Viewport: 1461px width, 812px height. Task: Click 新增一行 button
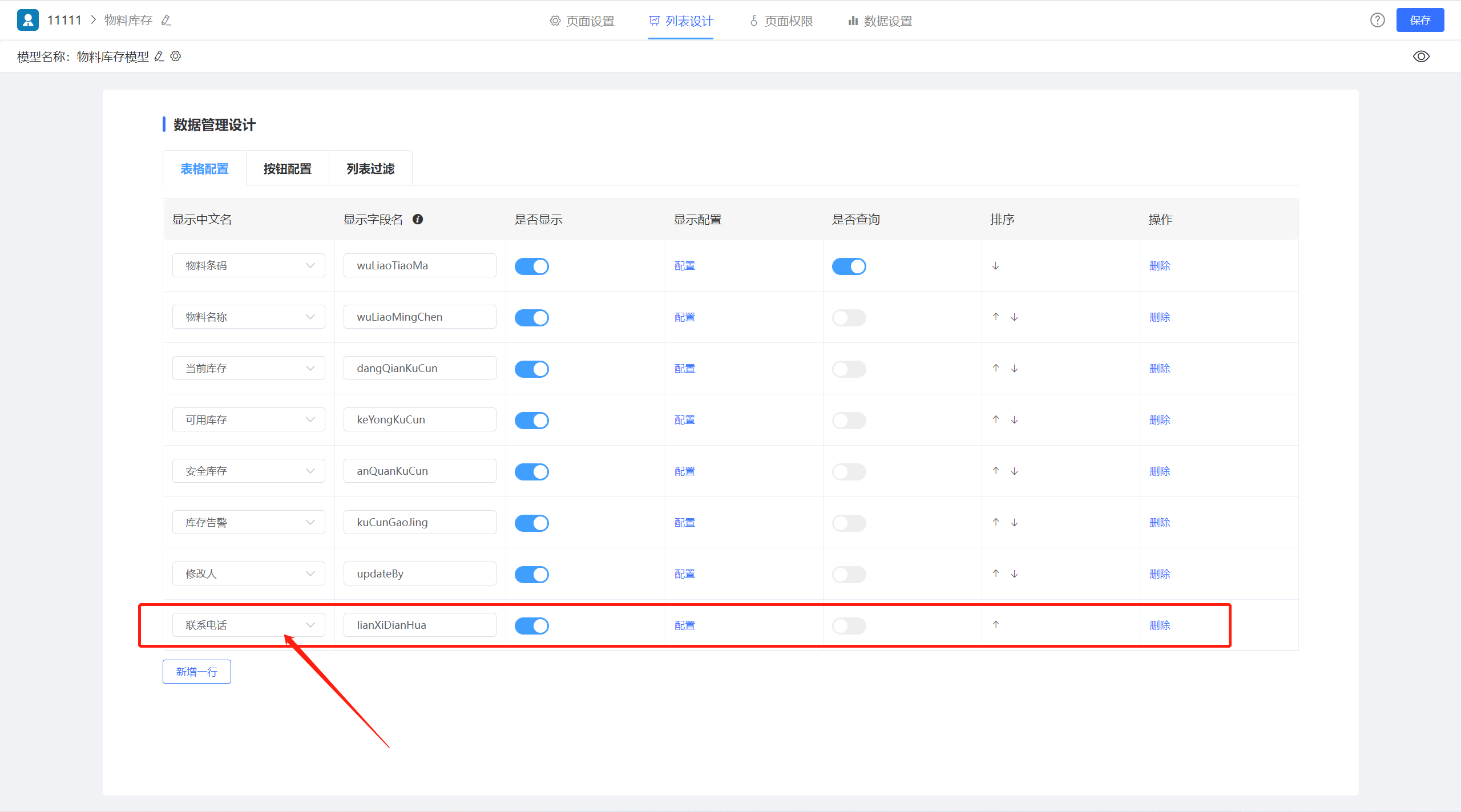tap(197, 672)
